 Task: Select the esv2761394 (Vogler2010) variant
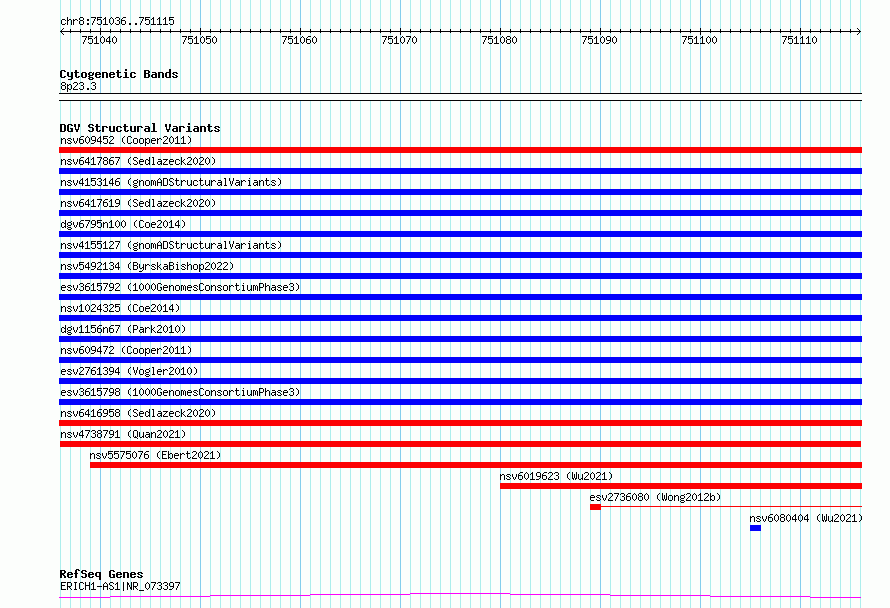[129, 371]
